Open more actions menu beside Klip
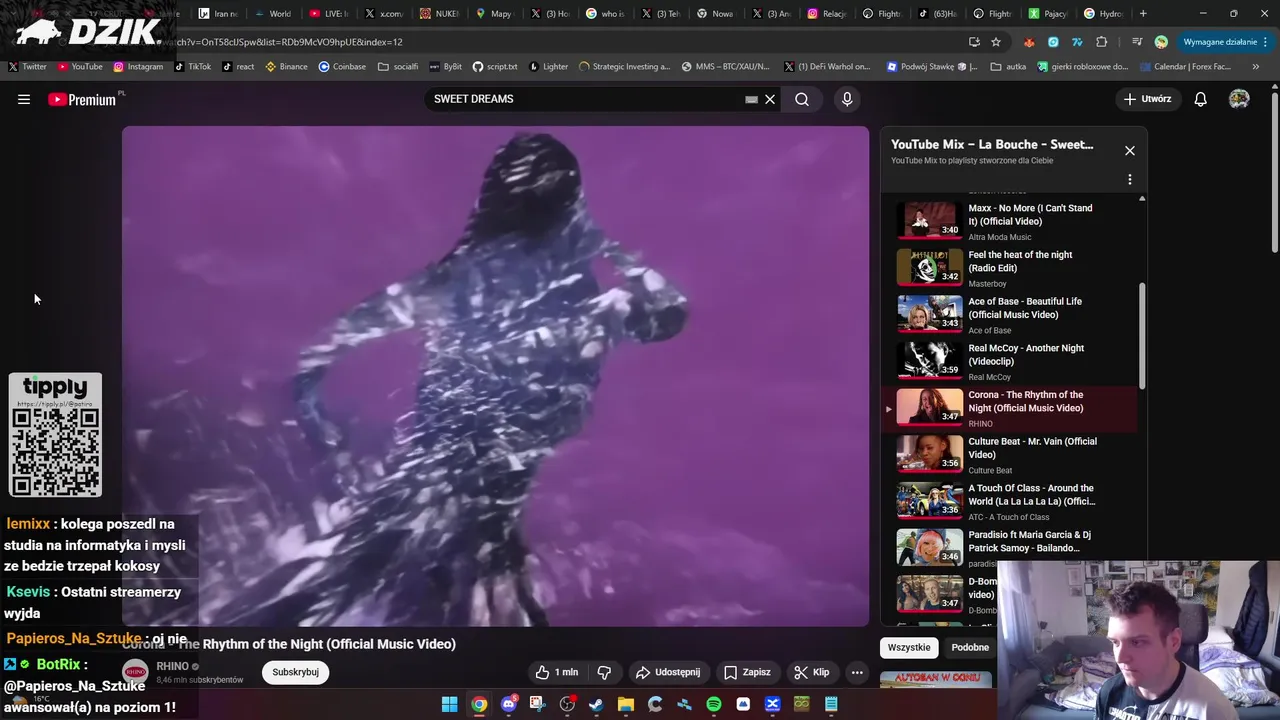This screenshot has height=720, width=1280. coord(857,672)
